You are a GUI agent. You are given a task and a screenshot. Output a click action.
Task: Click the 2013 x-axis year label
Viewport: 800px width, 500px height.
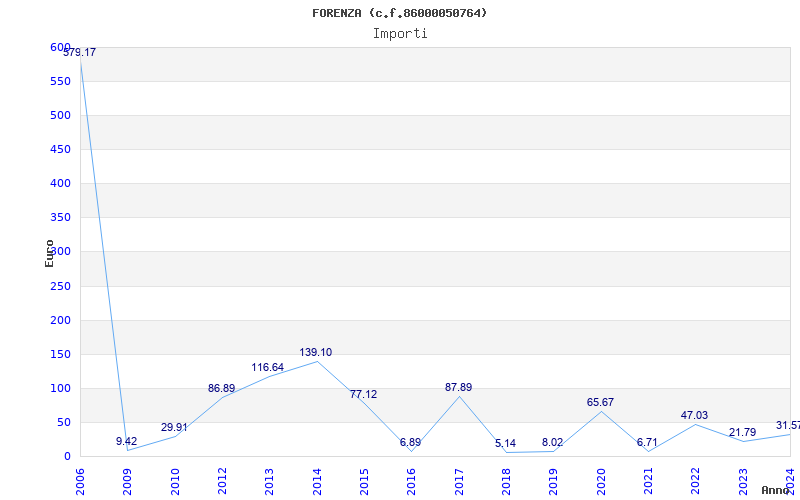[x=269, y=482]
